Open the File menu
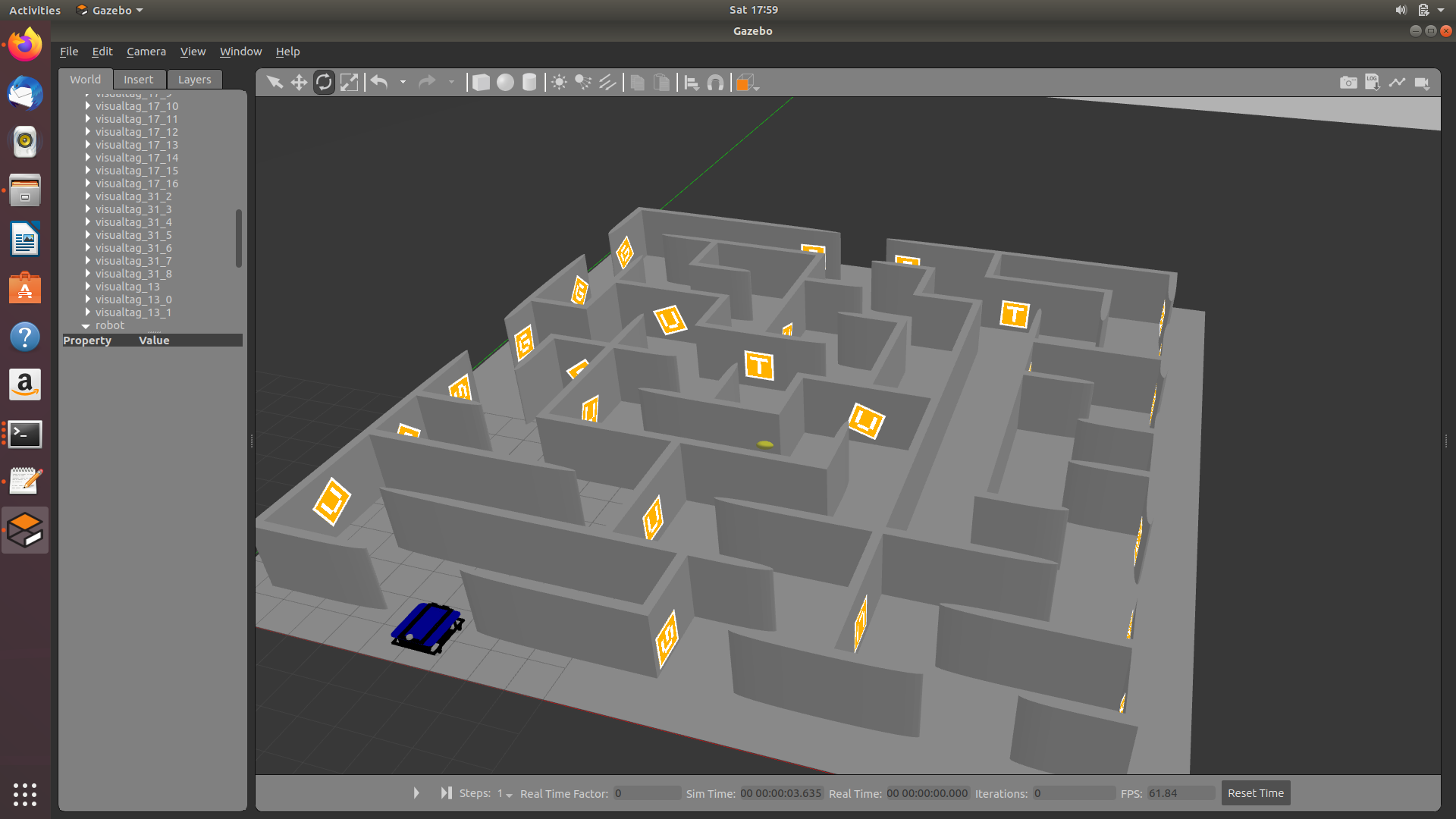Screen dimensions: 1456x819 point(69,52)
